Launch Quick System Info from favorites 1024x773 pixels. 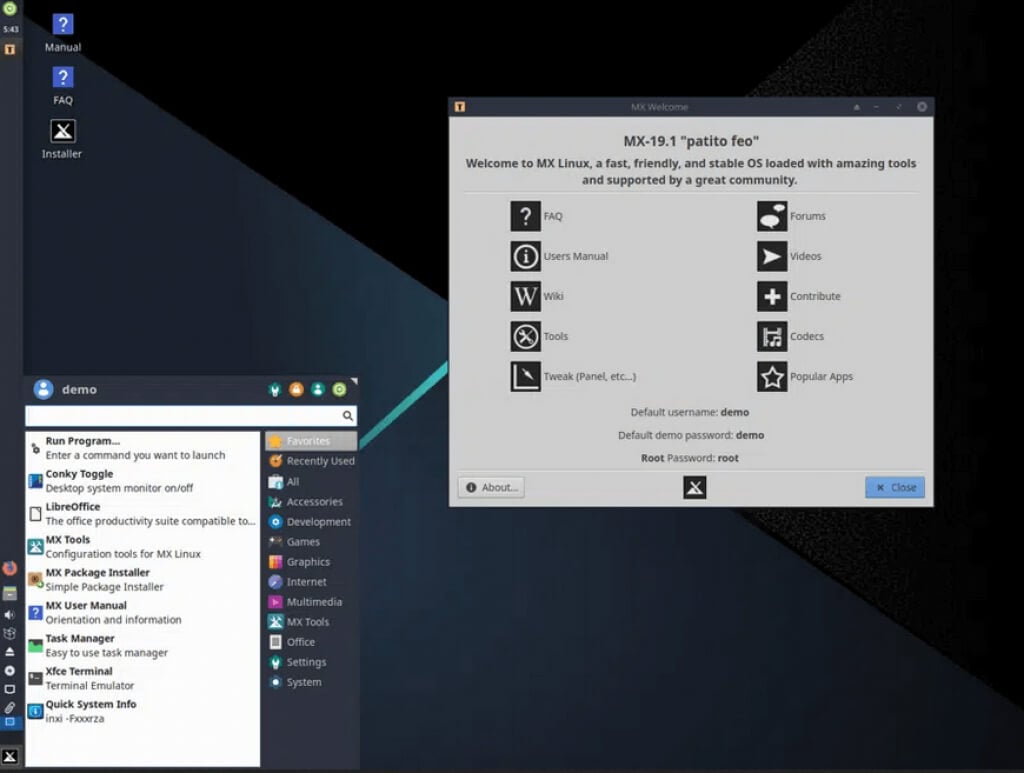[x=142, y=712]
